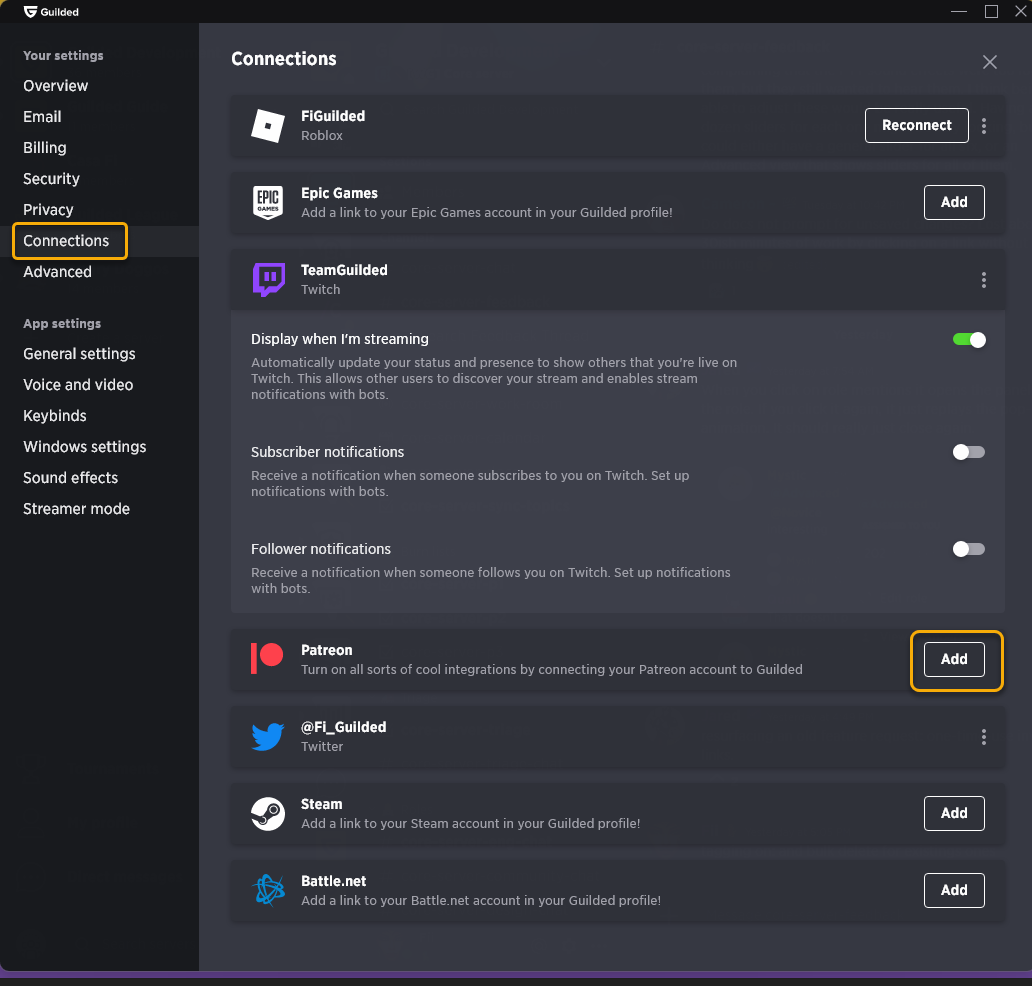Open more options for @Fi_Guilded Twitter connection

(x=983, y=737)
